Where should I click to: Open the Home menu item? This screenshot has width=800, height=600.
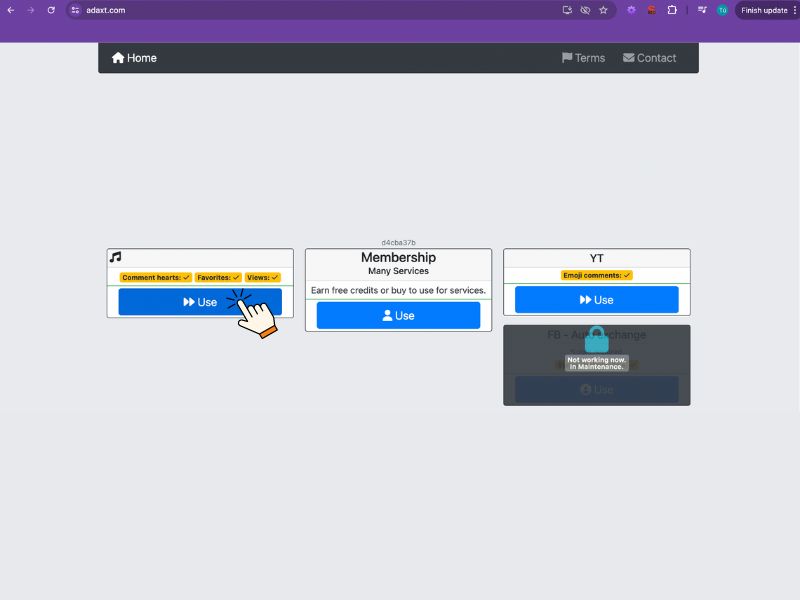[134, 58]
